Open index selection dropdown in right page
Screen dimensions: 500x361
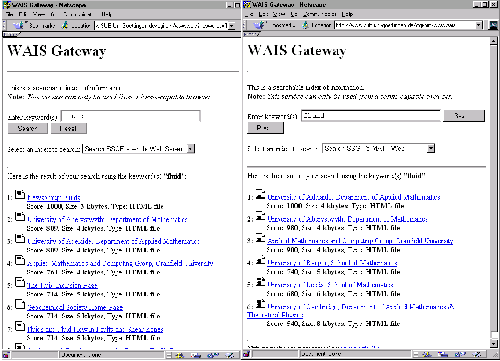[431, 148]
